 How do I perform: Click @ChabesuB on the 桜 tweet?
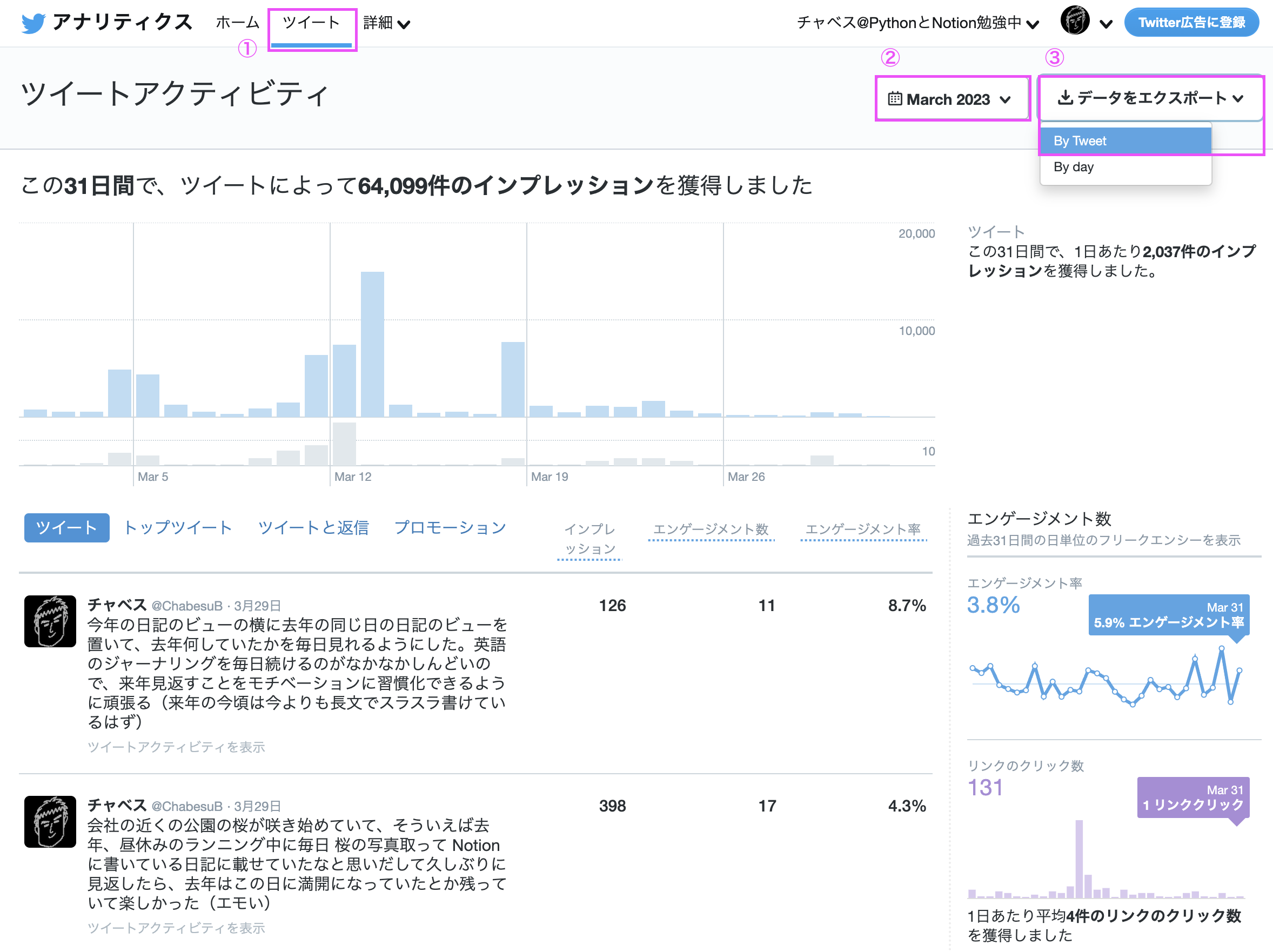(x=187, y=806)
